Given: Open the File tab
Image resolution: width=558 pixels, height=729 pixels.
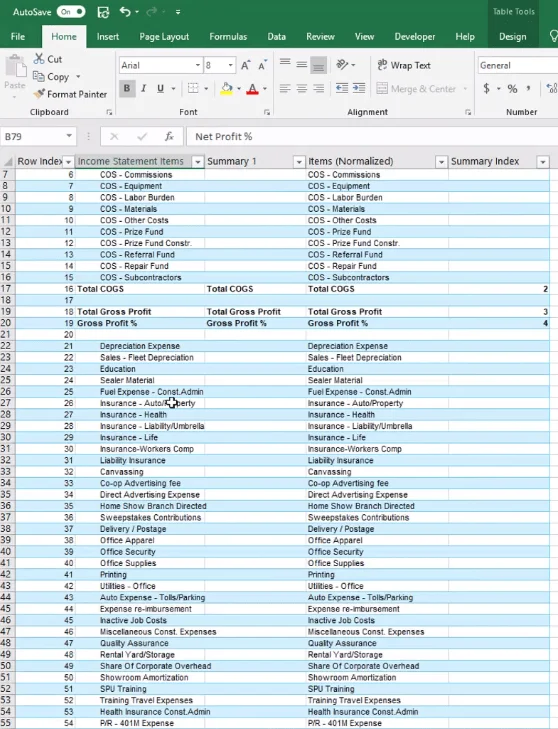Looking at the screenshot, I should point(18,36).
